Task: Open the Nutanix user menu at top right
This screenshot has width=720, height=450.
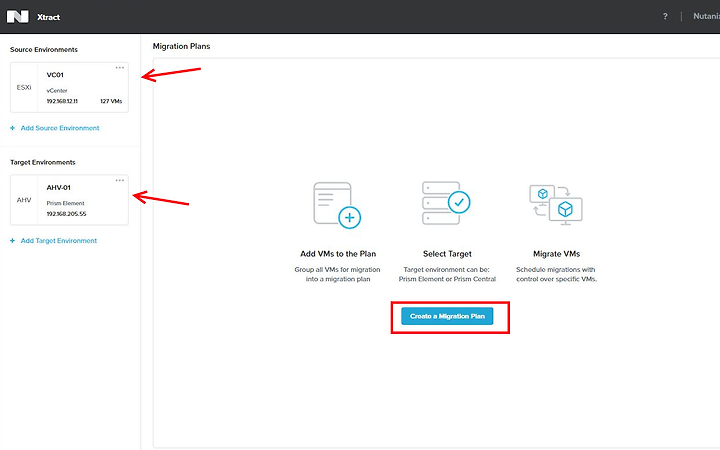Action: click(x=706, y=17)
